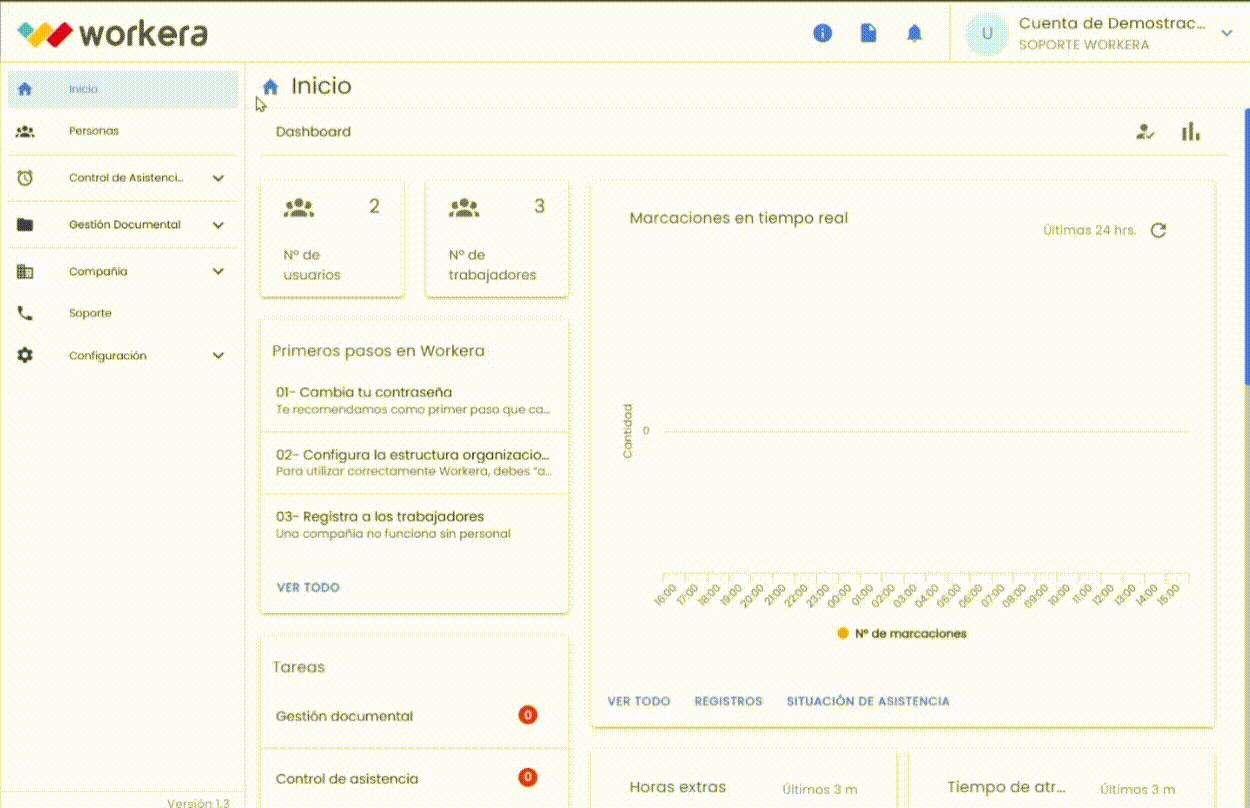
Task: Open step 03- Registra a los trabajadores
Action: [414, 524]
